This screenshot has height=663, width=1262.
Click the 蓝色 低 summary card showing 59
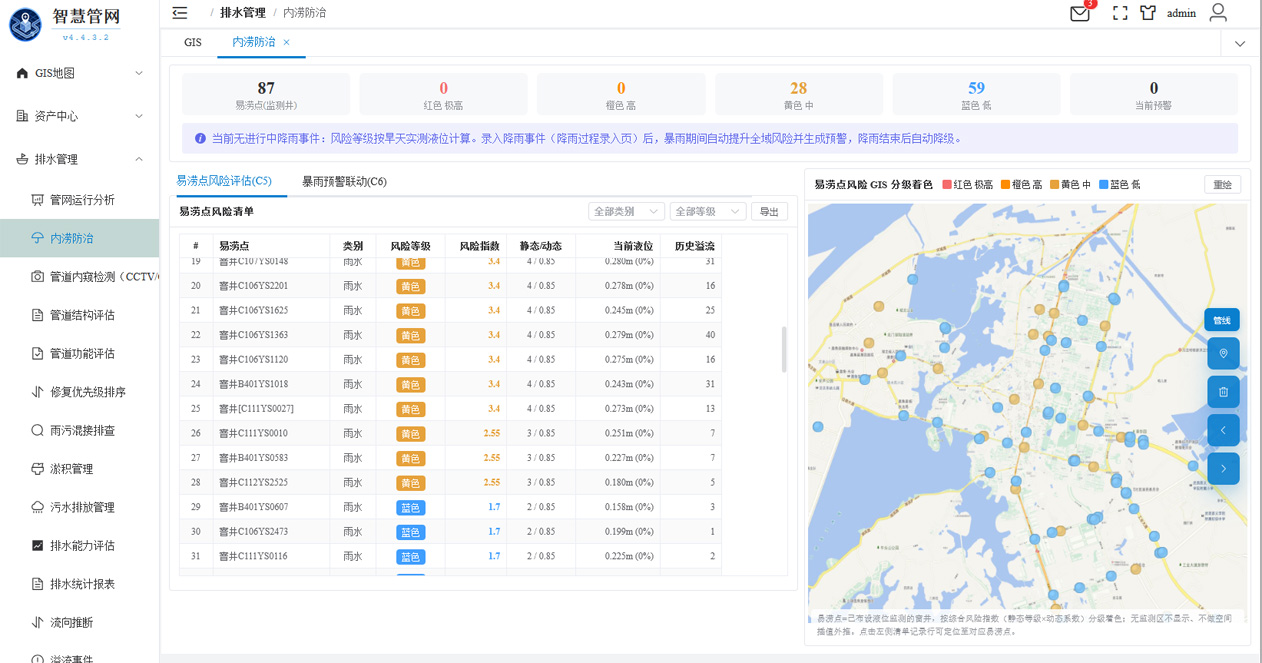(976, 94)
